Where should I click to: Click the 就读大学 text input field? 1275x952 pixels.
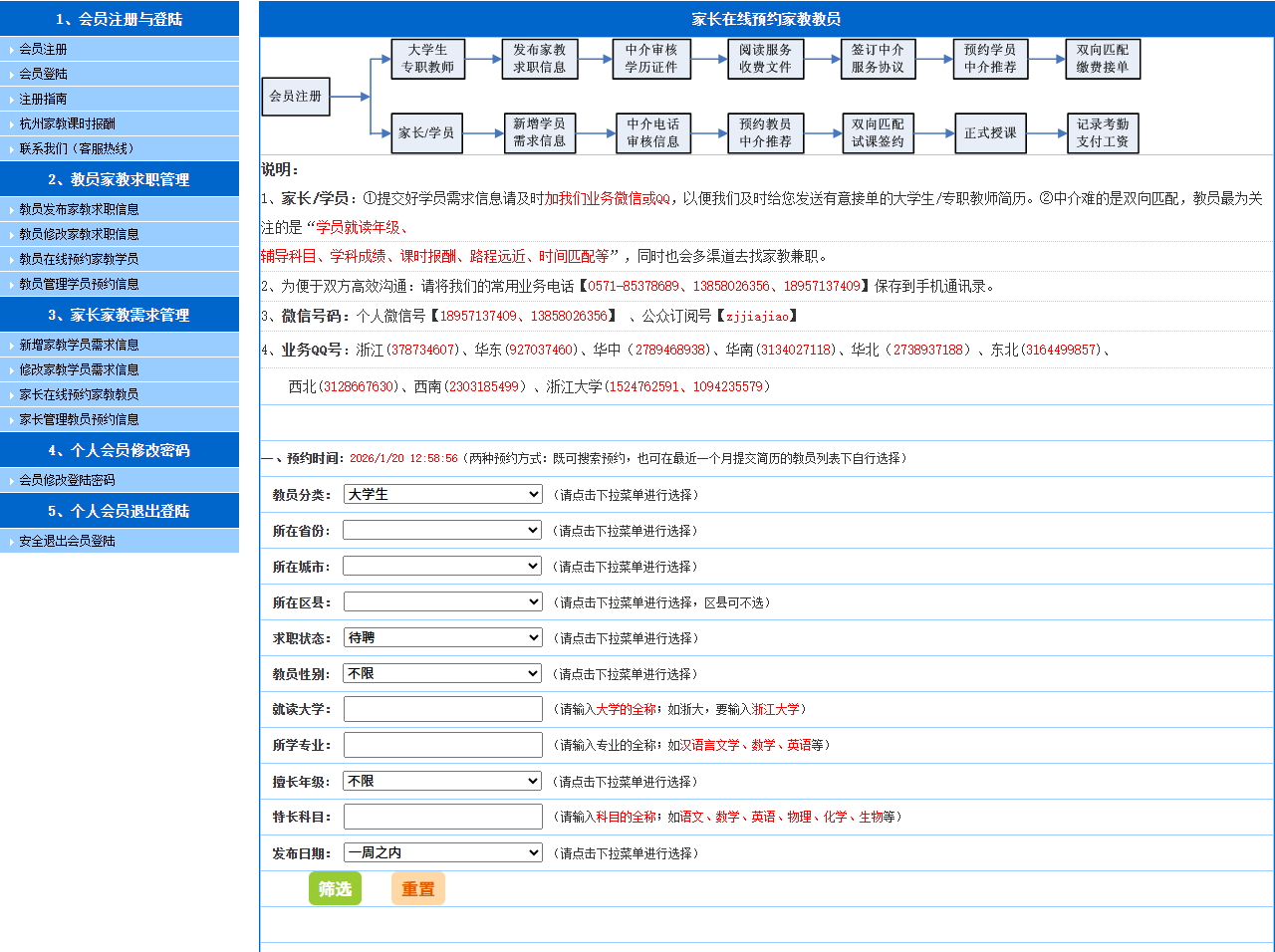442,709
